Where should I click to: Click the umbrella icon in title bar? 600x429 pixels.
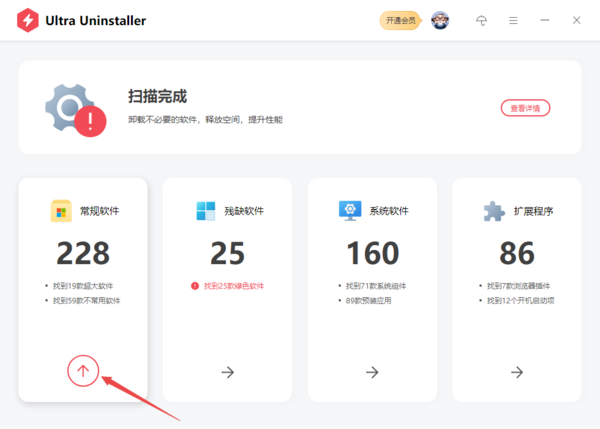481,21
